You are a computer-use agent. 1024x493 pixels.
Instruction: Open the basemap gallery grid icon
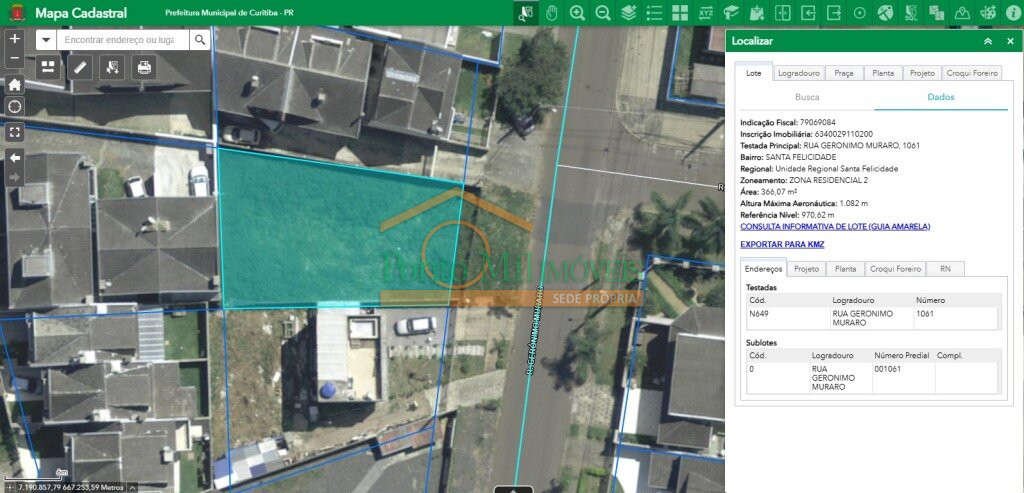[x=680, y=13]
